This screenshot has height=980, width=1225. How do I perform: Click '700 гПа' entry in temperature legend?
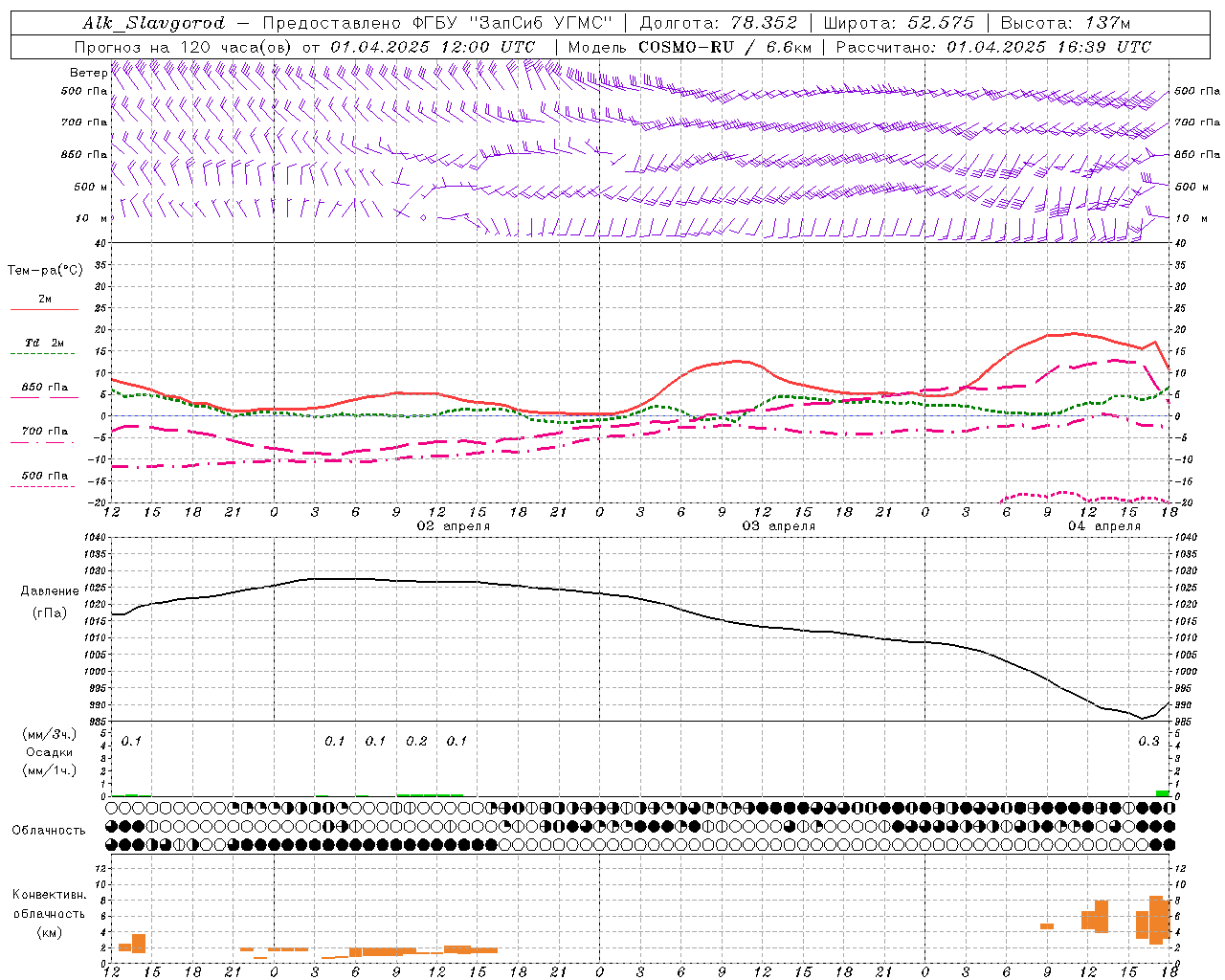click(44, 432)
